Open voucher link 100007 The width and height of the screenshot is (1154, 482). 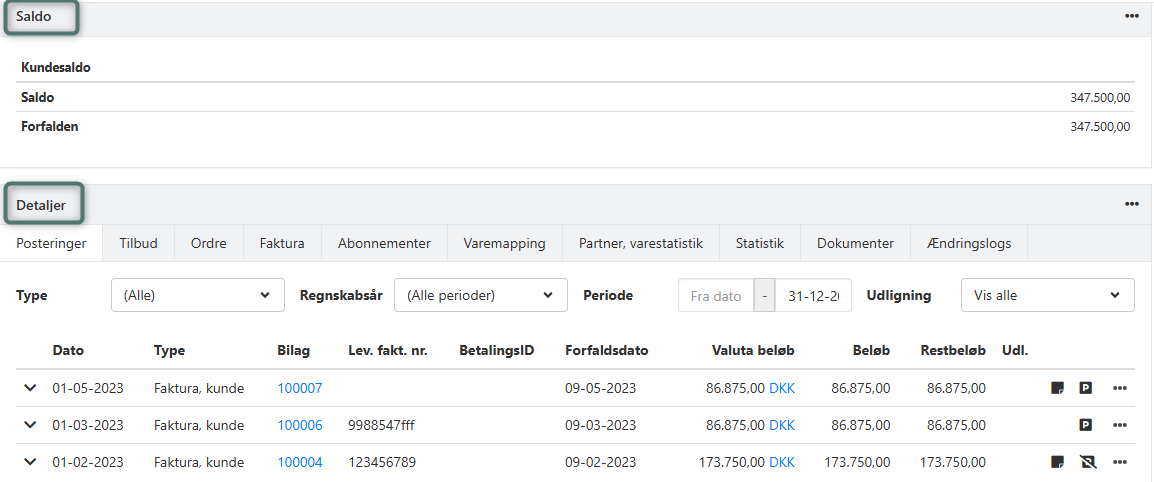[x=300, y=388]
